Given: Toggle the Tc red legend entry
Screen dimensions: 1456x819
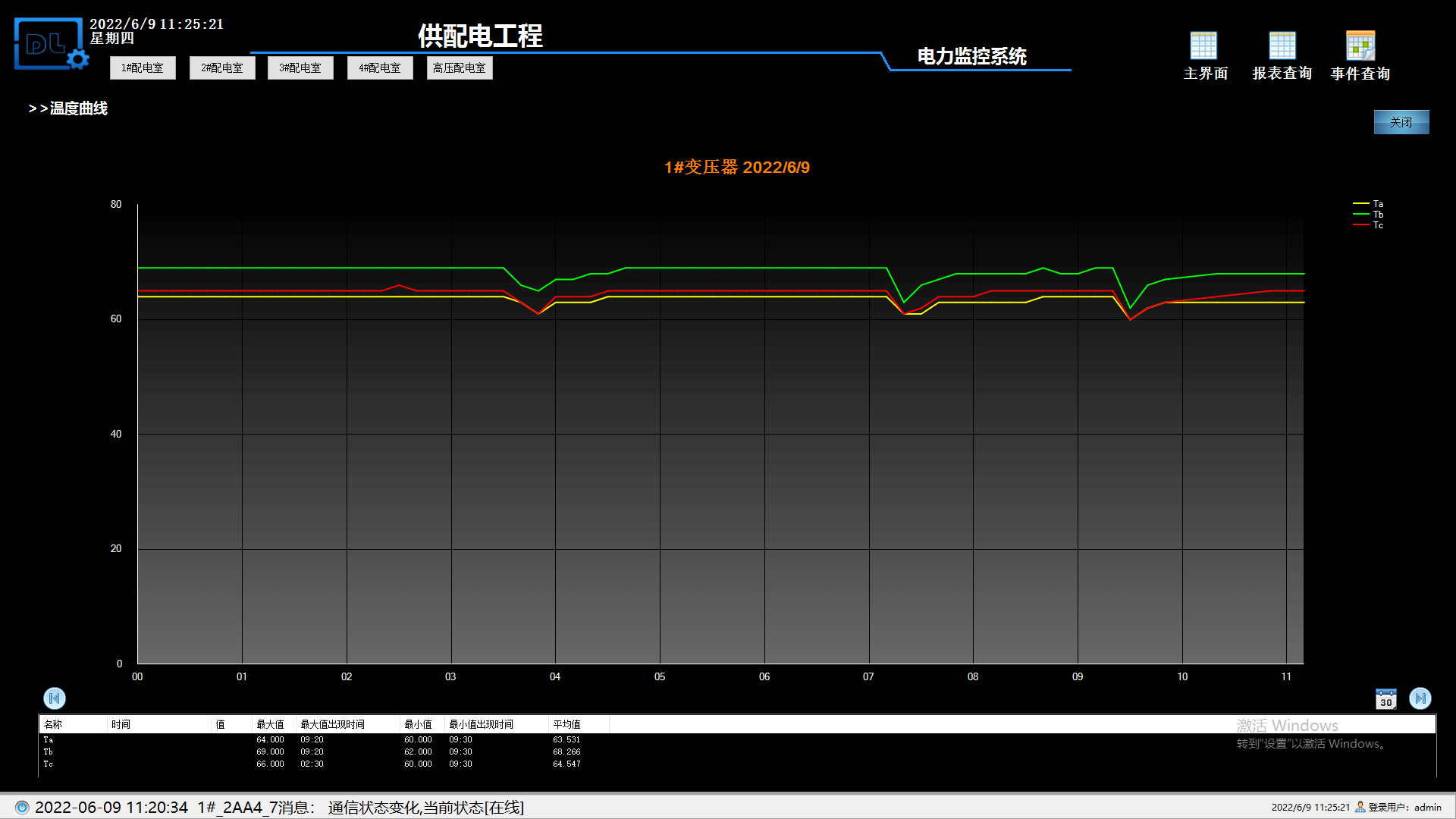Looking at the screenshot, I should tap(1369, 225).
